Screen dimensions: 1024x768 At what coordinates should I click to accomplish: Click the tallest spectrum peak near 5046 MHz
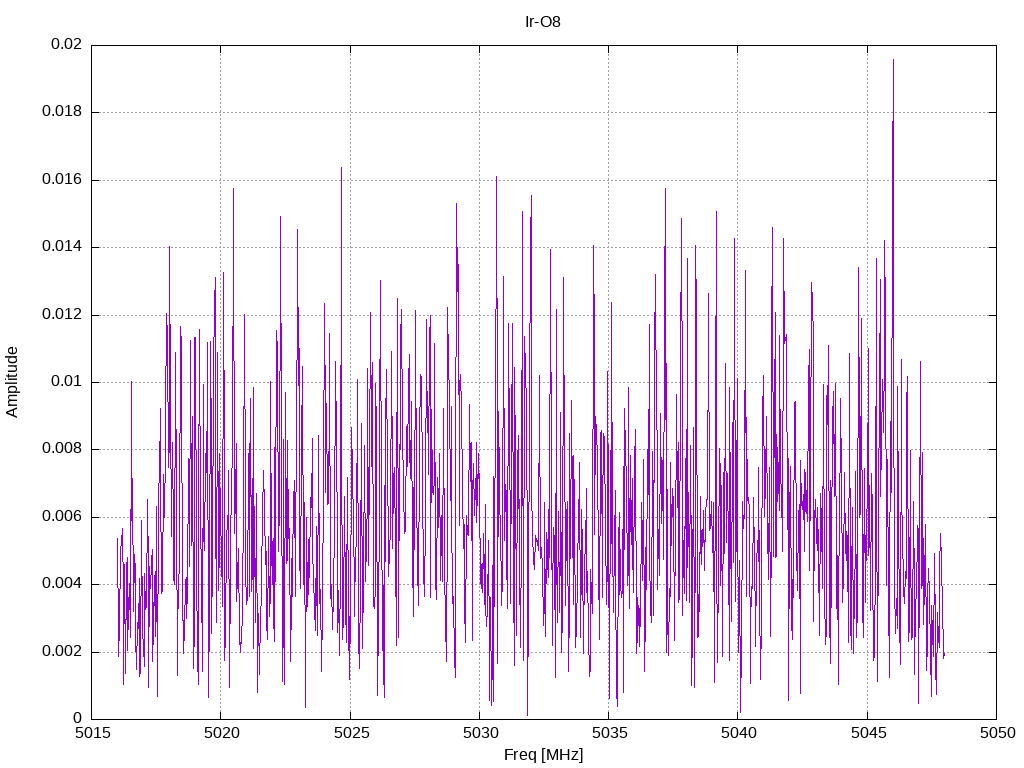pos(893,61)
